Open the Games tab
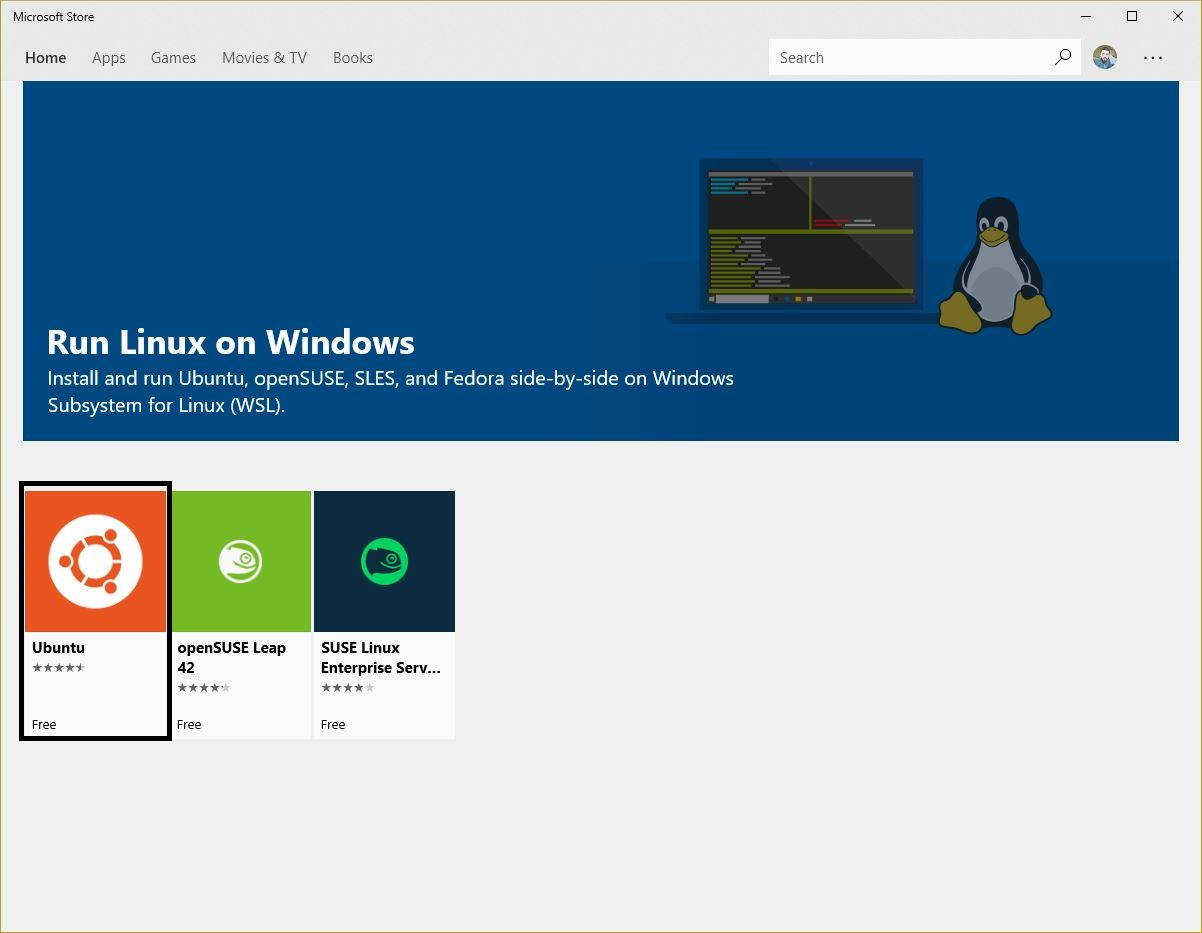The height and width of the screenshot is (933, 1202). [173, 58]
